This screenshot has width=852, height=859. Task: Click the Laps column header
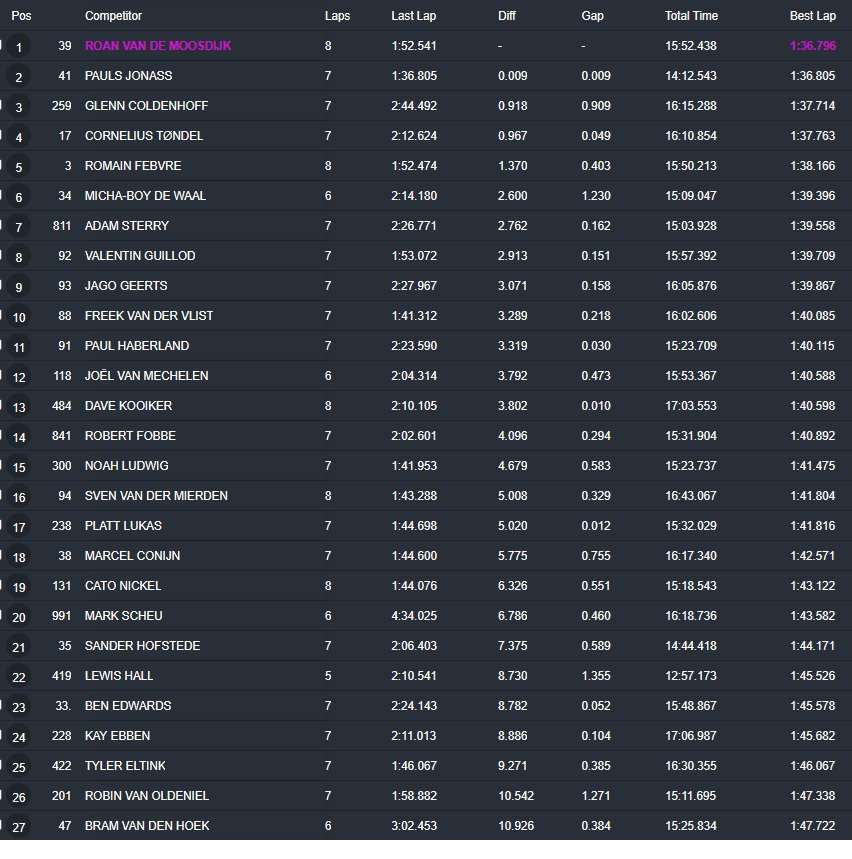[x=337, y=16]
